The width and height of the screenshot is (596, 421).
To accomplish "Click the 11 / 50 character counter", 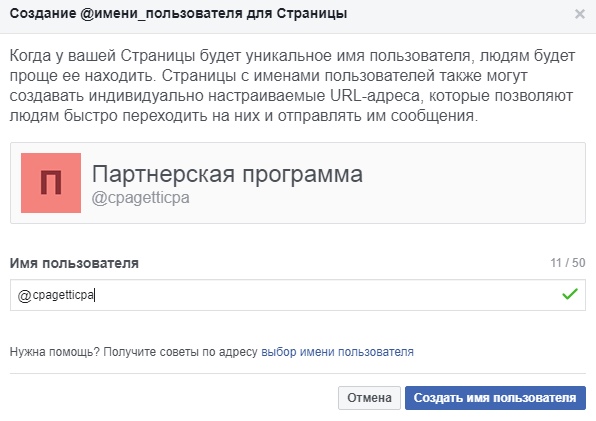I will point(568,263).
